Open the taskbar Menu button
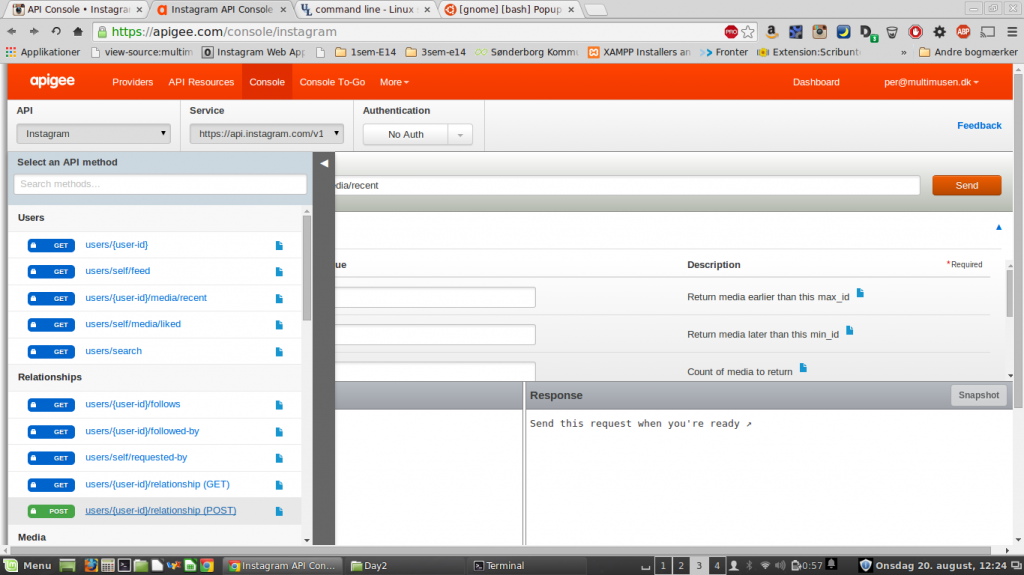The image size is (1024, 575). pos(28,566)
